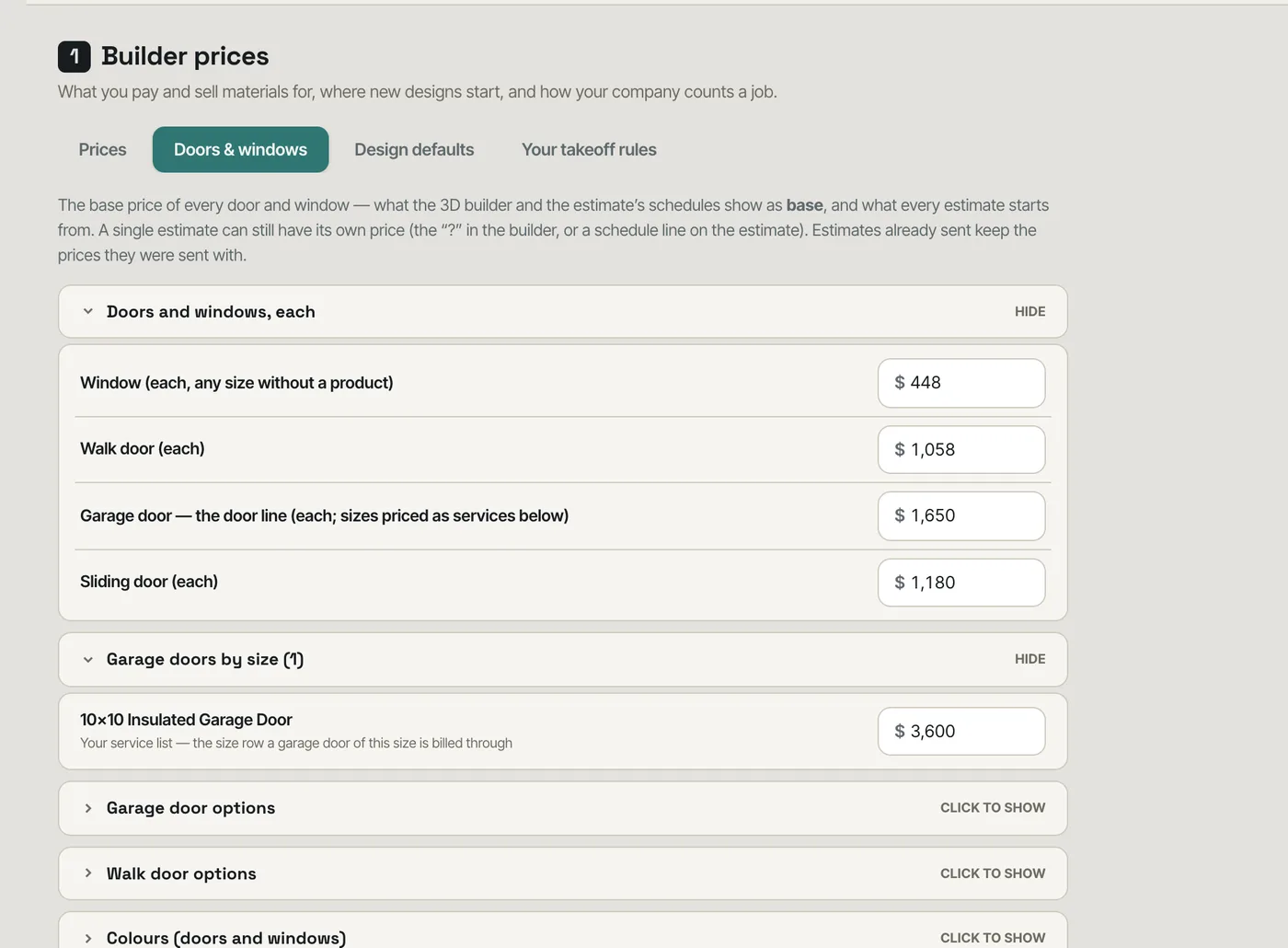The image size is (1288, 948).
Task: Open the Design defaults tab
Action: [x=414, y=150]
